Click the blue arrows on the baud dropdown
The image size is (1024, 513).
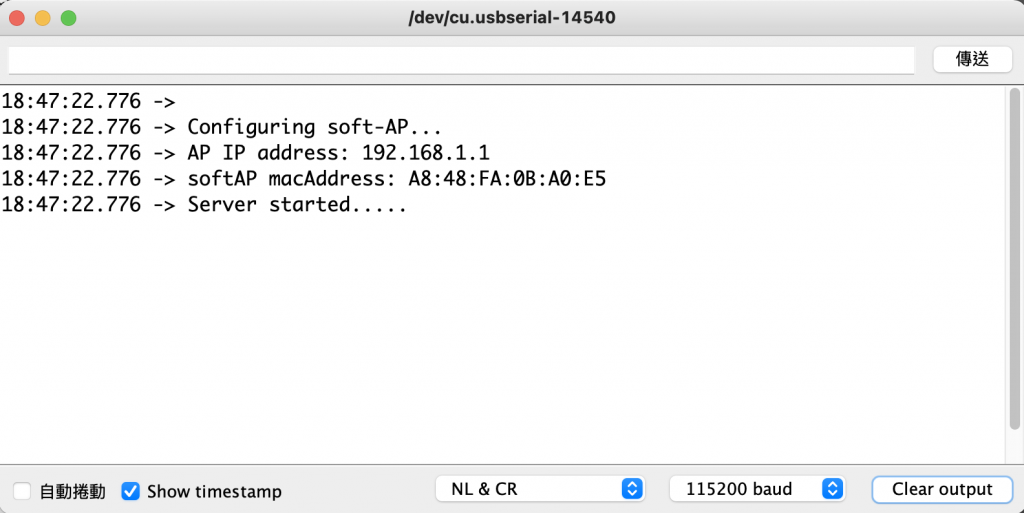[832, 489]
